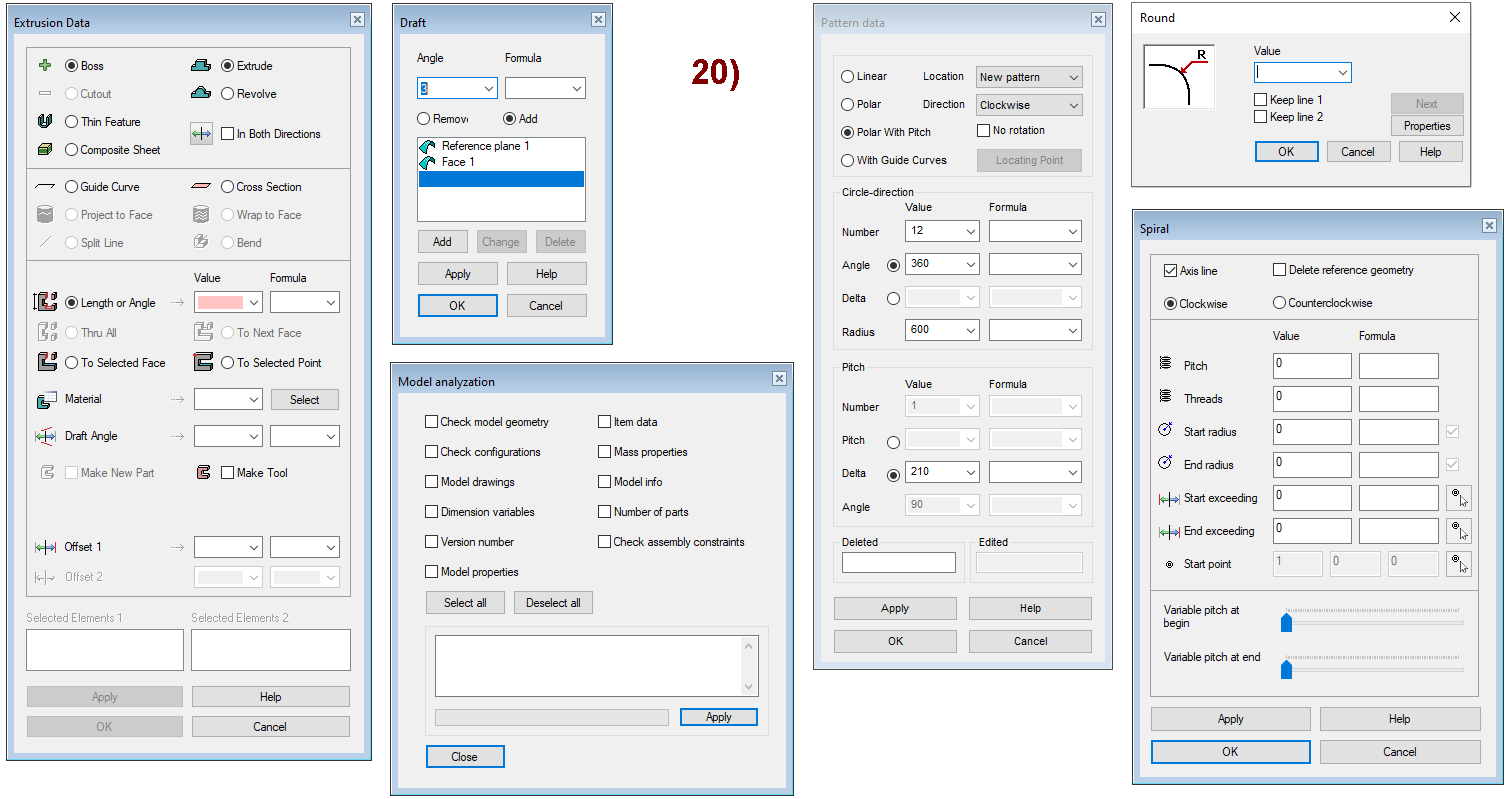Click the Revolve shape icon
This screenshot has height=799, width=1509.
coord(201,94)
